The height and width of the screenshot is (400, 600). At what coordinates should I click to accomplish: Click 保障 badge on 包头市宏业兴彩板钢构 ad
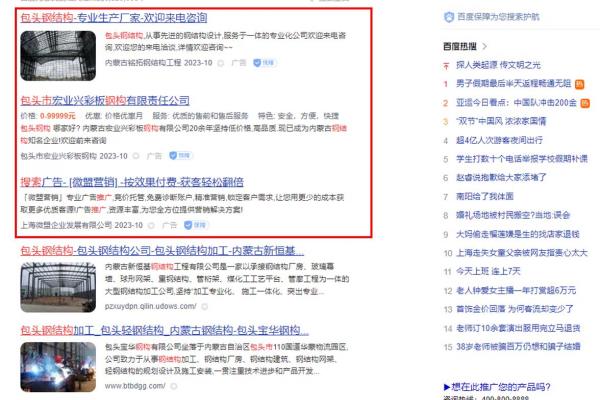181,155
